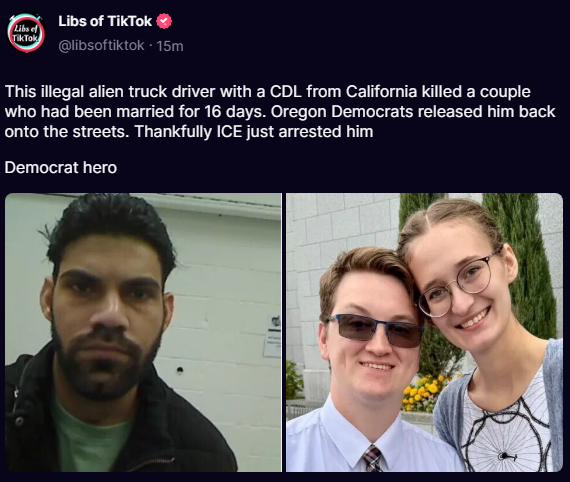The width and height of the screenshot is (570, 482).
Task: Open the Libs of TikTok display name
Action: [x=105, y=21]
